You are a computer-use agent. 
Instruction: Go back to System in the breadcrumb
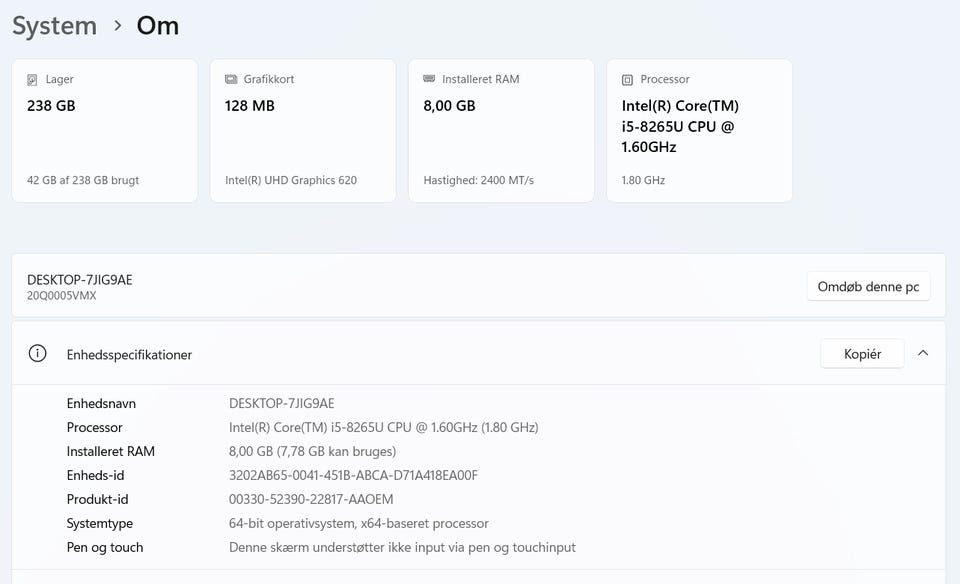point(54,26)
